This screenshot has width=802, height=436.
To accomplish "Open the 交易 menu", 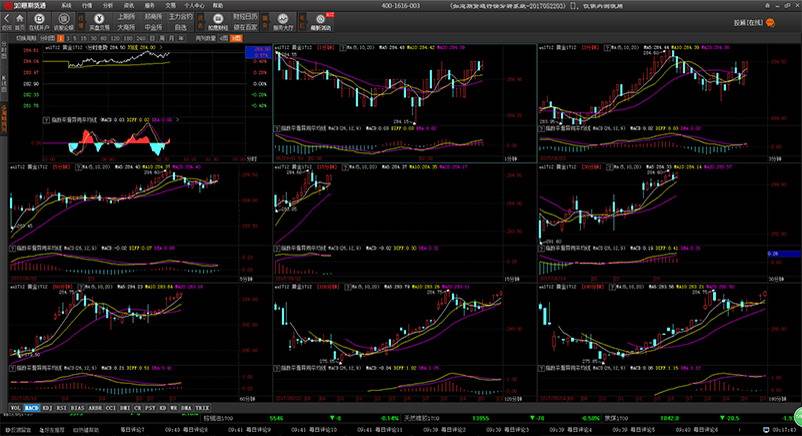I will click(170, 5).
